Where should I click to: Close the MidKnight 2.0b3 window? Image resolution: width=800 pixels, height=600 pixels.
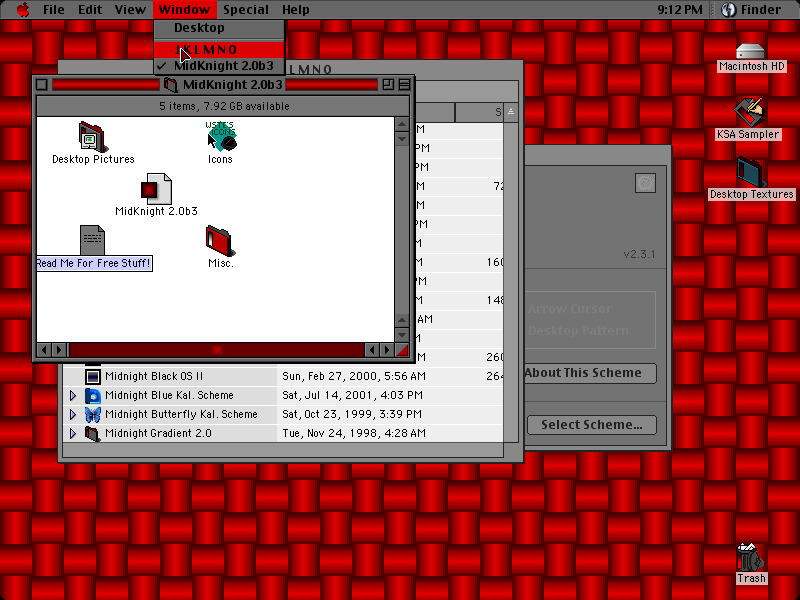pyautogui.click(x=42, y=85)
